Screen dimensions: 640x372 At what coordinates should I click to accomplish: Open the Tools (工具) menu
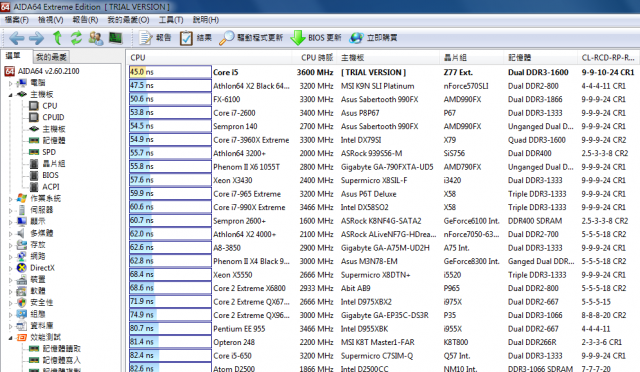(x=171, y=20)
